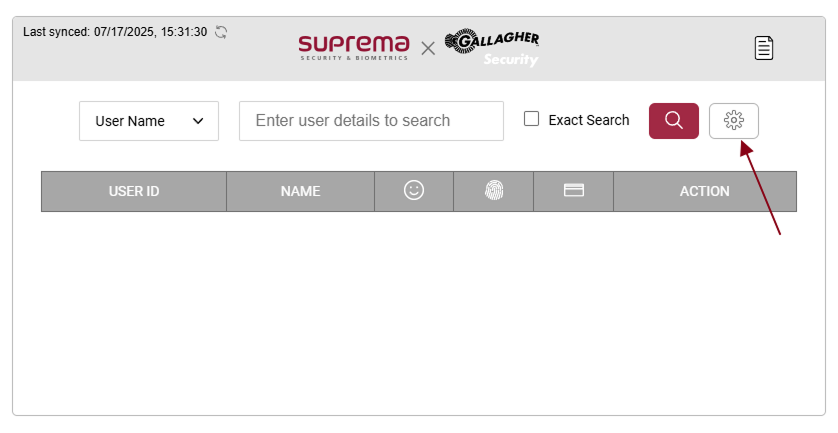Click the Gallagher Security logo
The image size is (838, 433).
[492, 47]
